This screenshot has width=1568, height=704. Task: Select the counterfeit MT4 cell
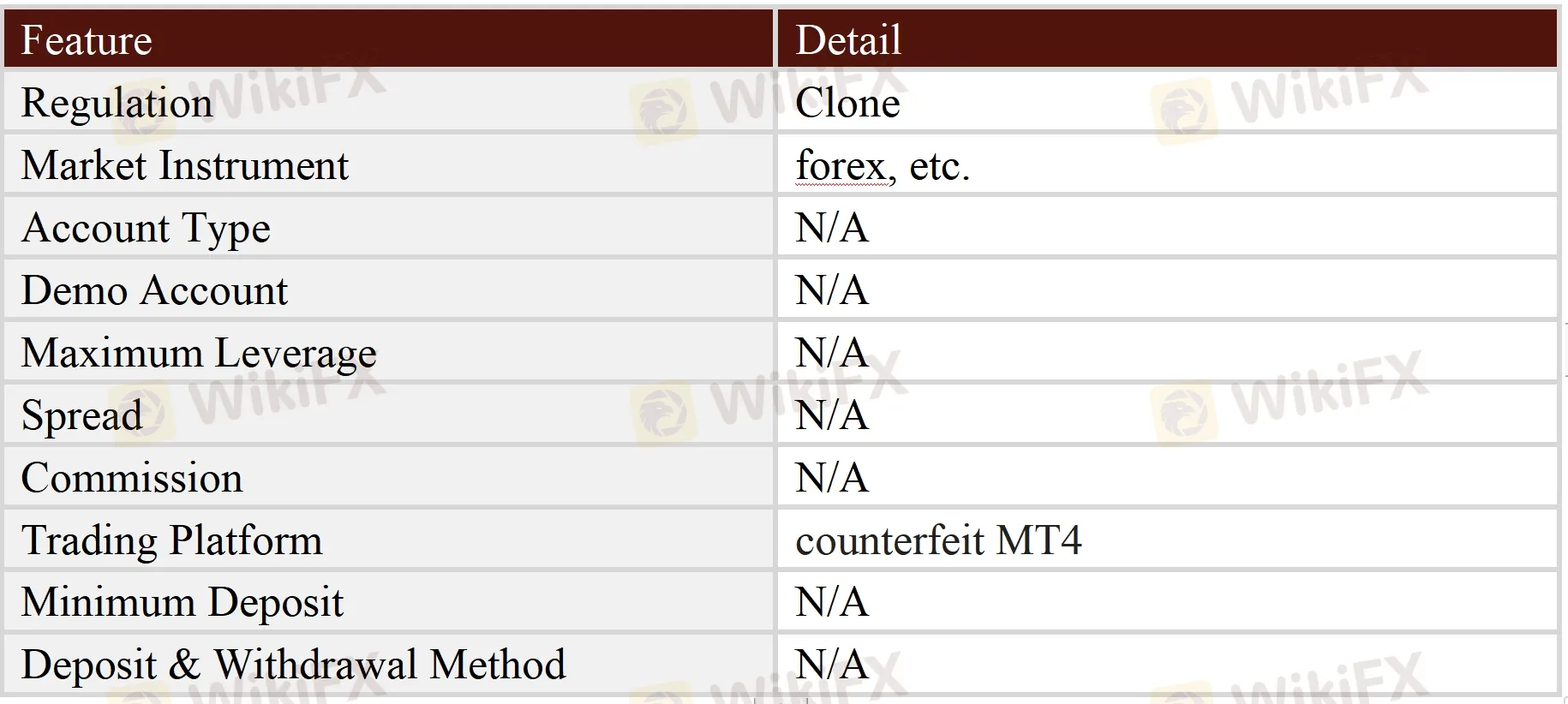1166,540
